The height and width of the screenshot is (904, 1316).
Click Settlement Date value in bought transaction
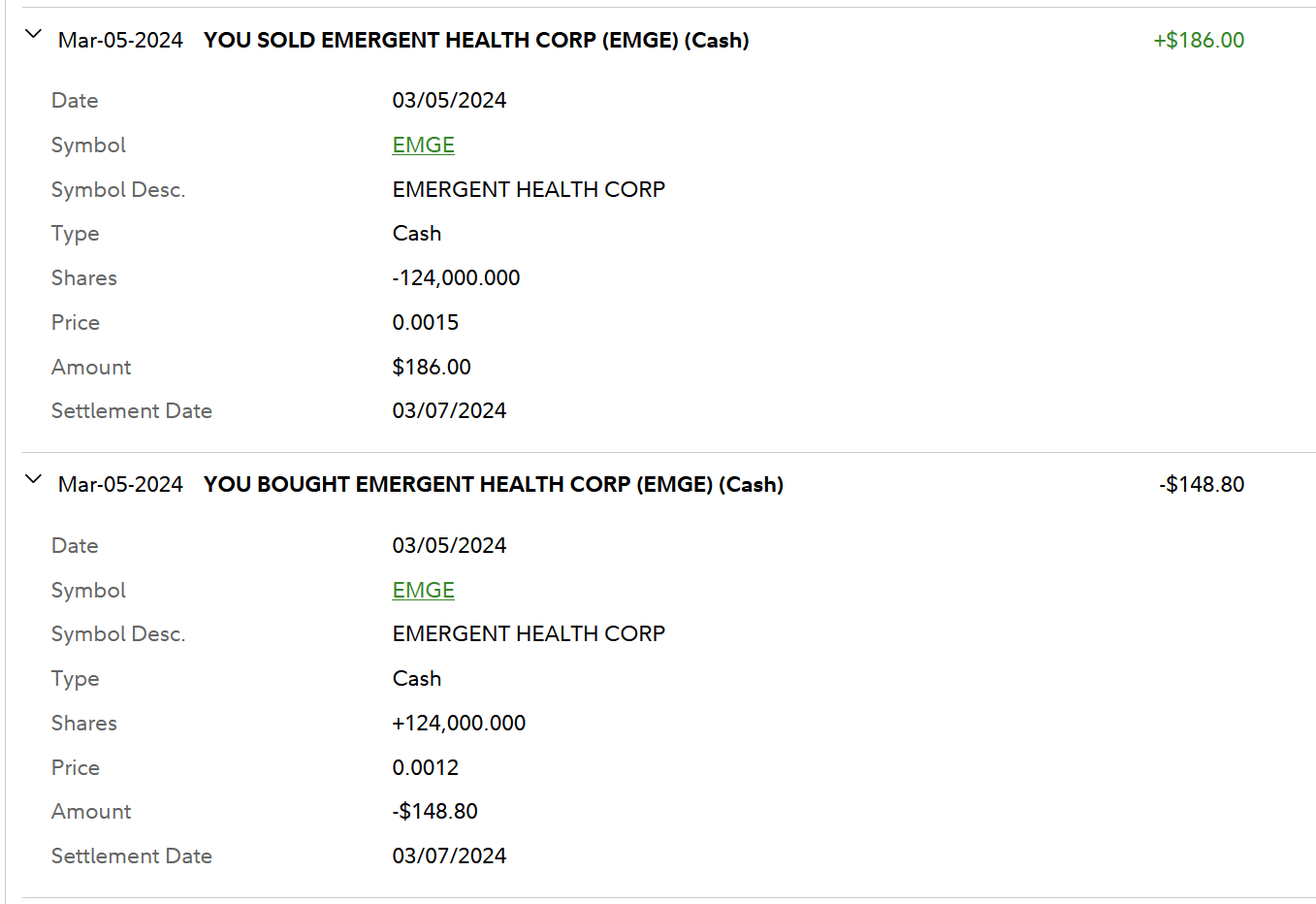pos(449,856)
